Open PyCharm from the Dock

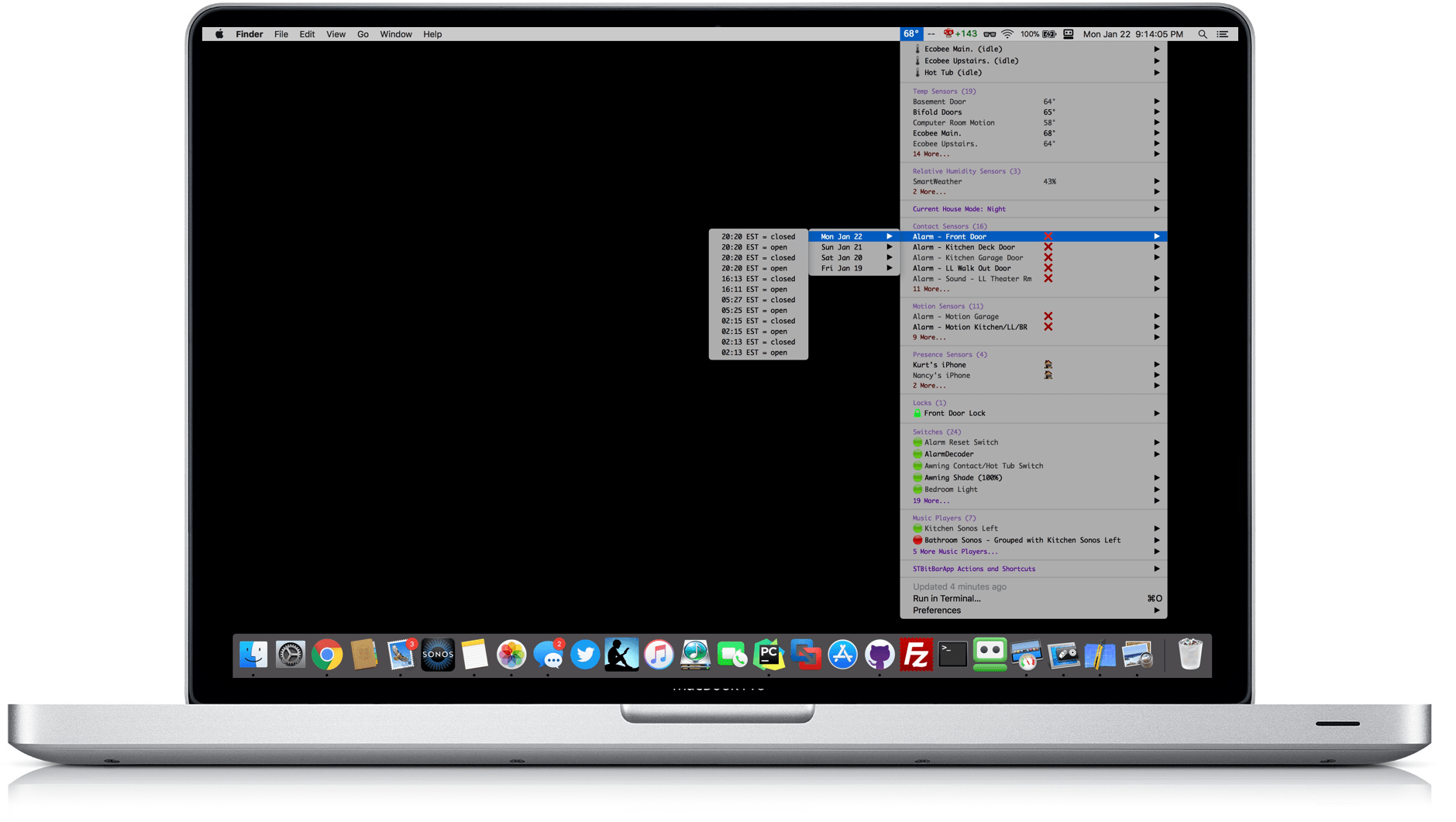[769, 655]
